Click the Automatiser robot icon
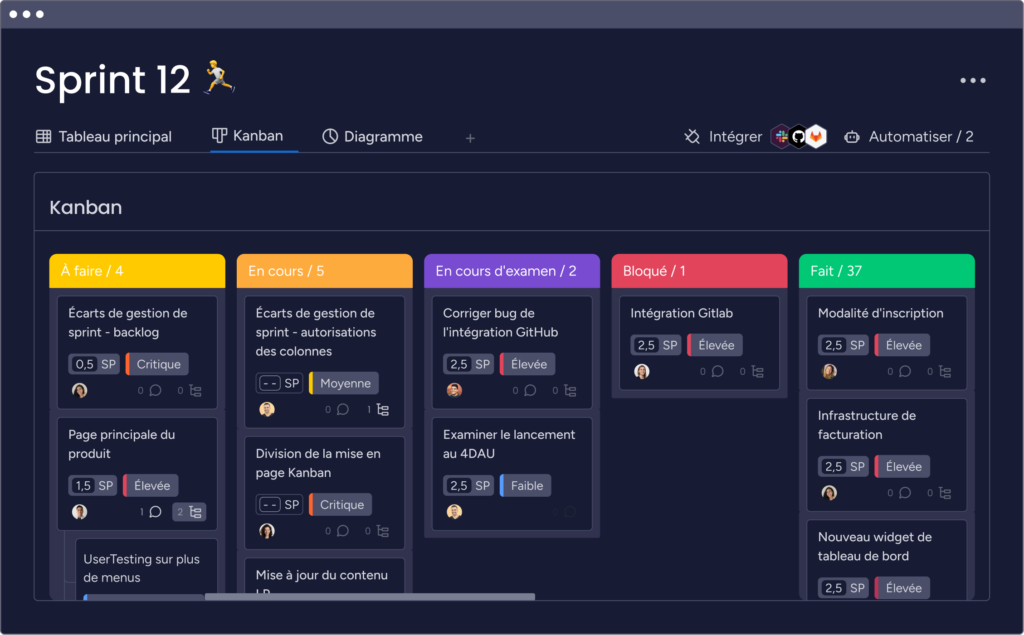 pyautogui.click(x=852, y=137)
